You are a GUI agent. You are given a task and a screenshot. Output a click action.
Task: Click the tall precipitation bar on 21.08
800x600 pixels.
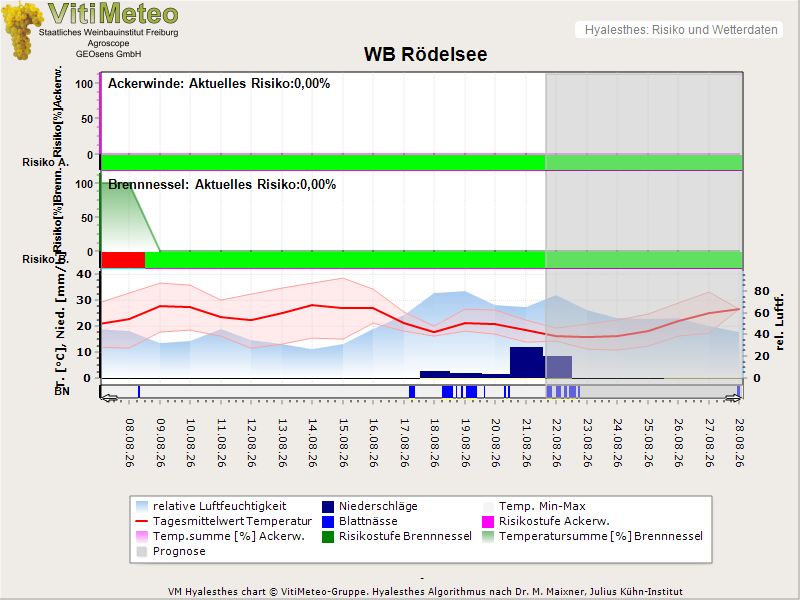pyautogui.click(x=527, y=362)
